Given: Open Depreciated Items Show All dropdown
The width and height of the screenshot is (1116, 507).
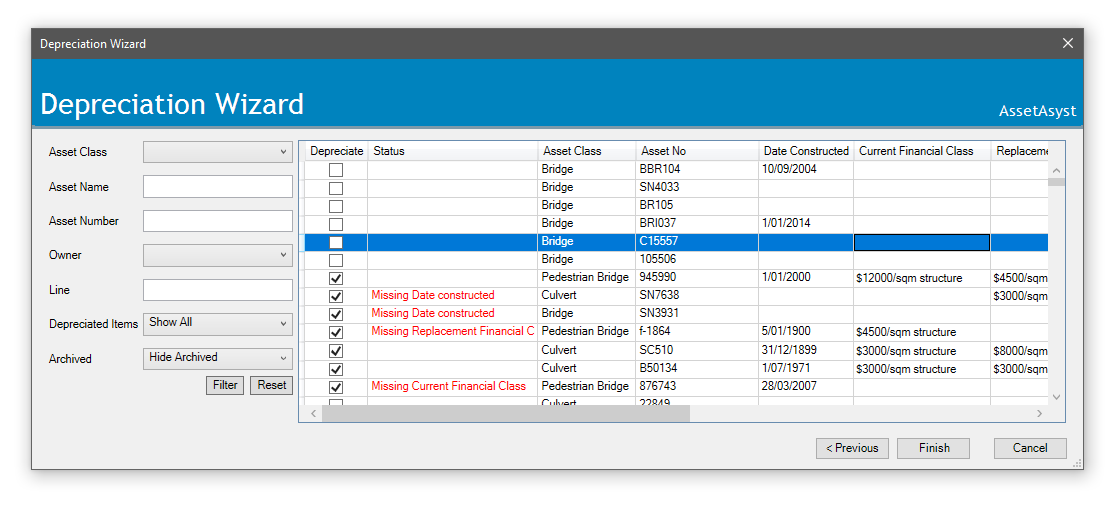Looking at the screenshot, I should (218, 323).
